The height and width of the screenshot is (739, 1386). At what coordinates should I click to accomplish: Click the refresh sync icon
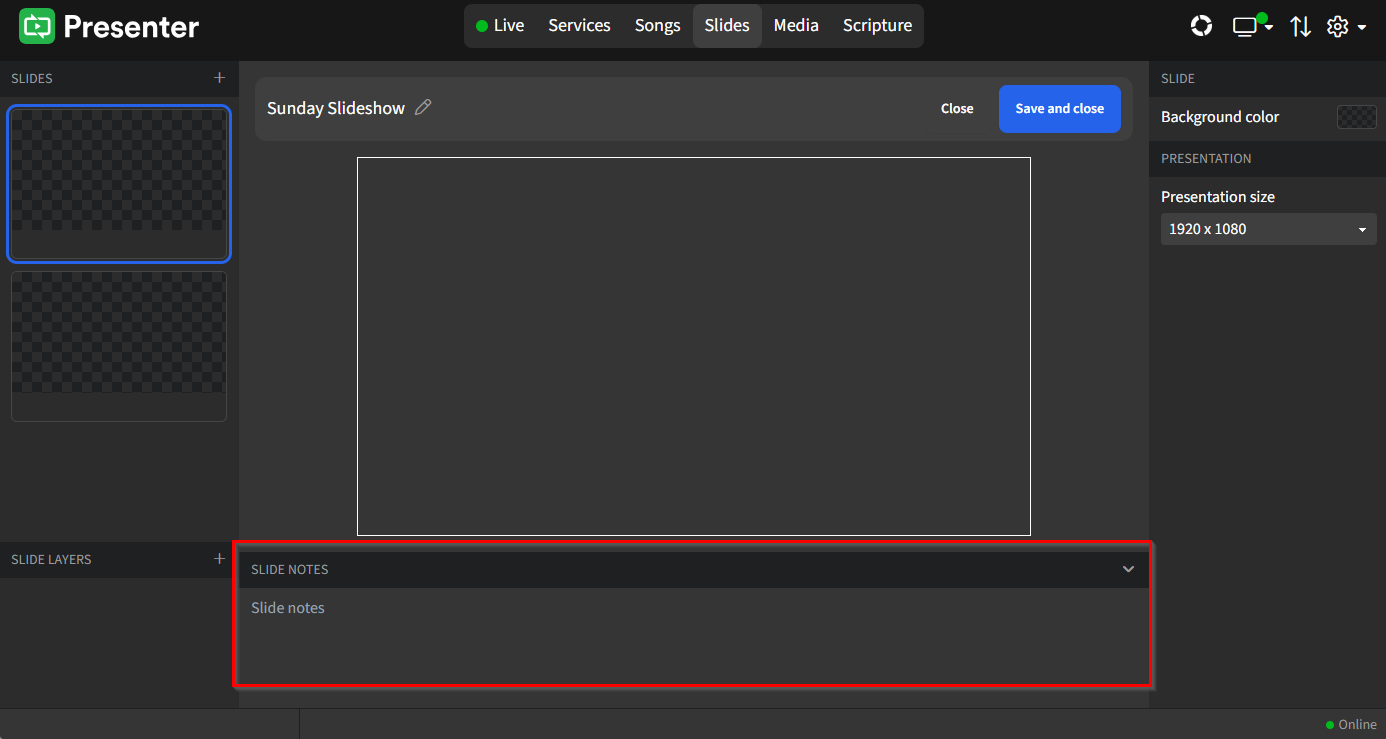tap(1201, 26)
